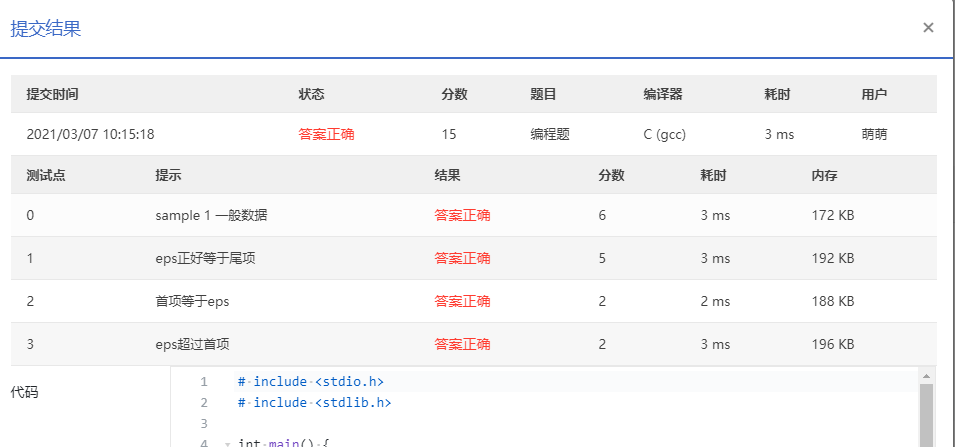The height and width of the screenshot is (447, 955).
Task: Click score 6 in sample 1 row
Action: [602, 215]
